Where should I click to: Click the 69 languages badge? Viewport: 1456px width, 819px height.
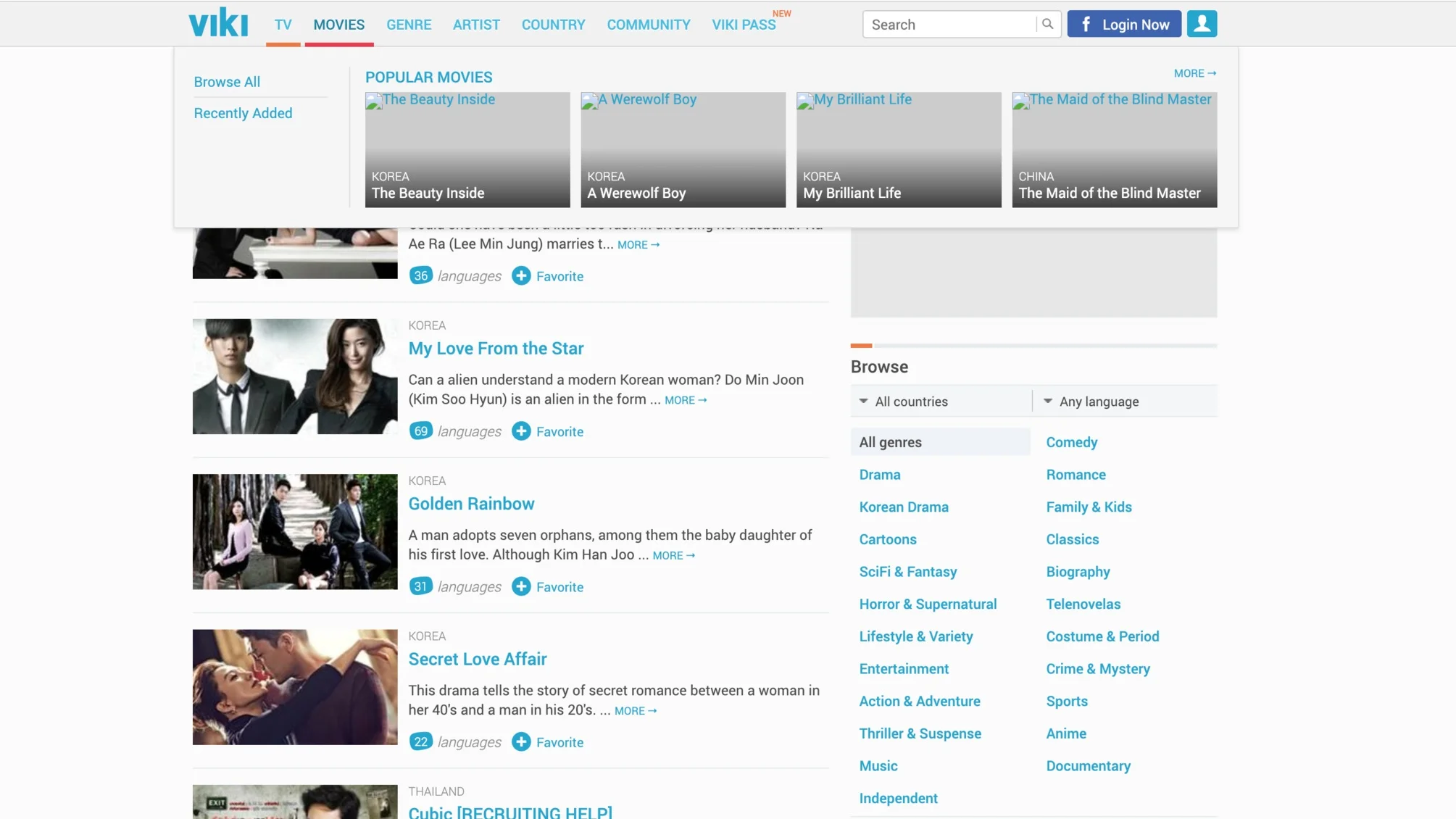420,431
